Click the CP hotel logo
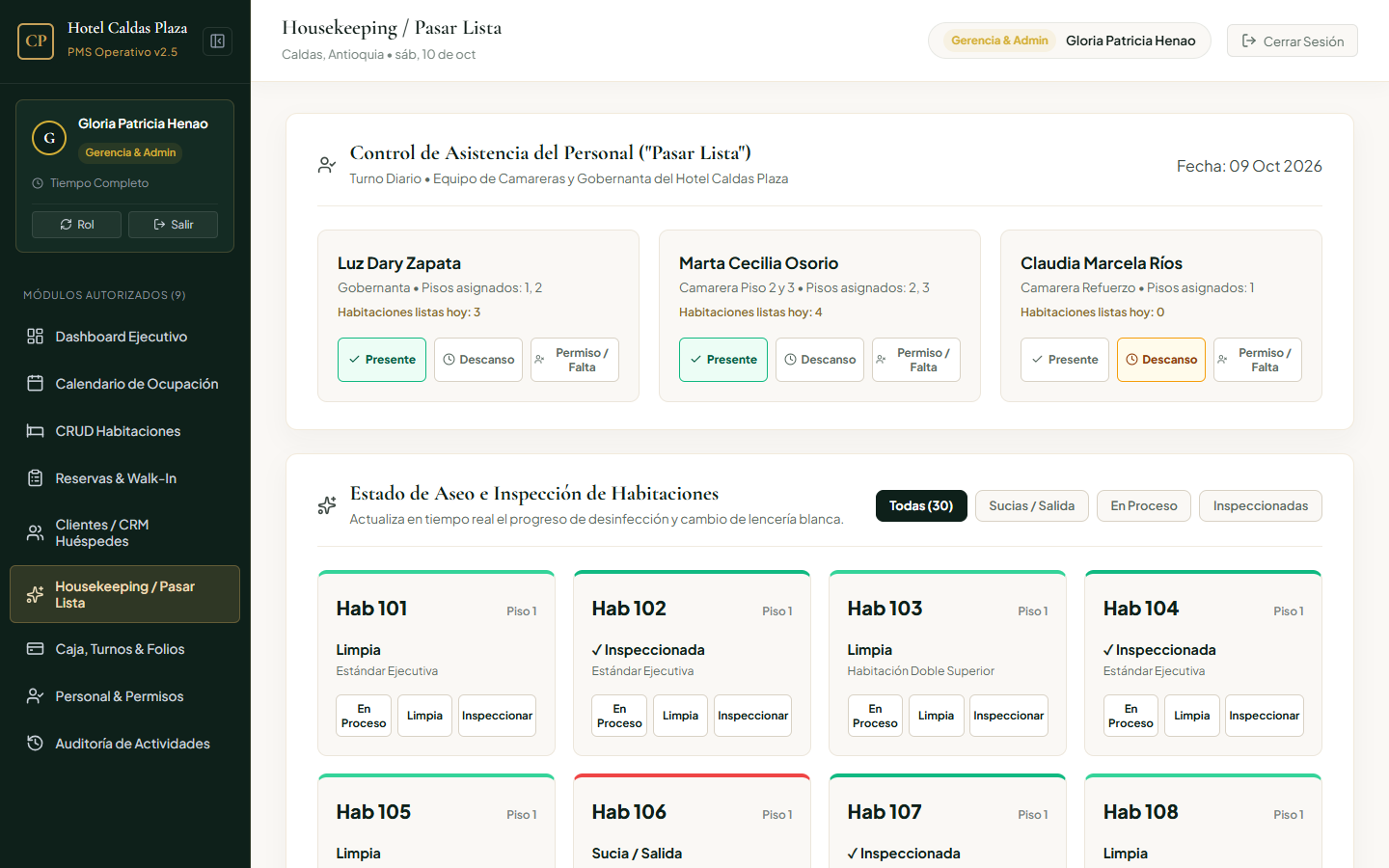 tap(36, 41)
